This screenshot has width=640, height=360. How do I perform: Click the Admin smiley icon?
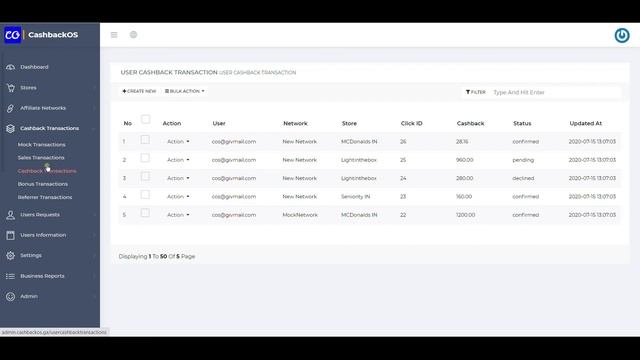click(11, 297)
